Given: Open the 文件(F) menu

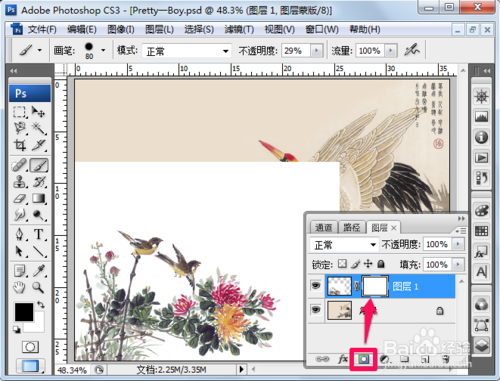Looking at the screenshot, I should pos(42,30).
